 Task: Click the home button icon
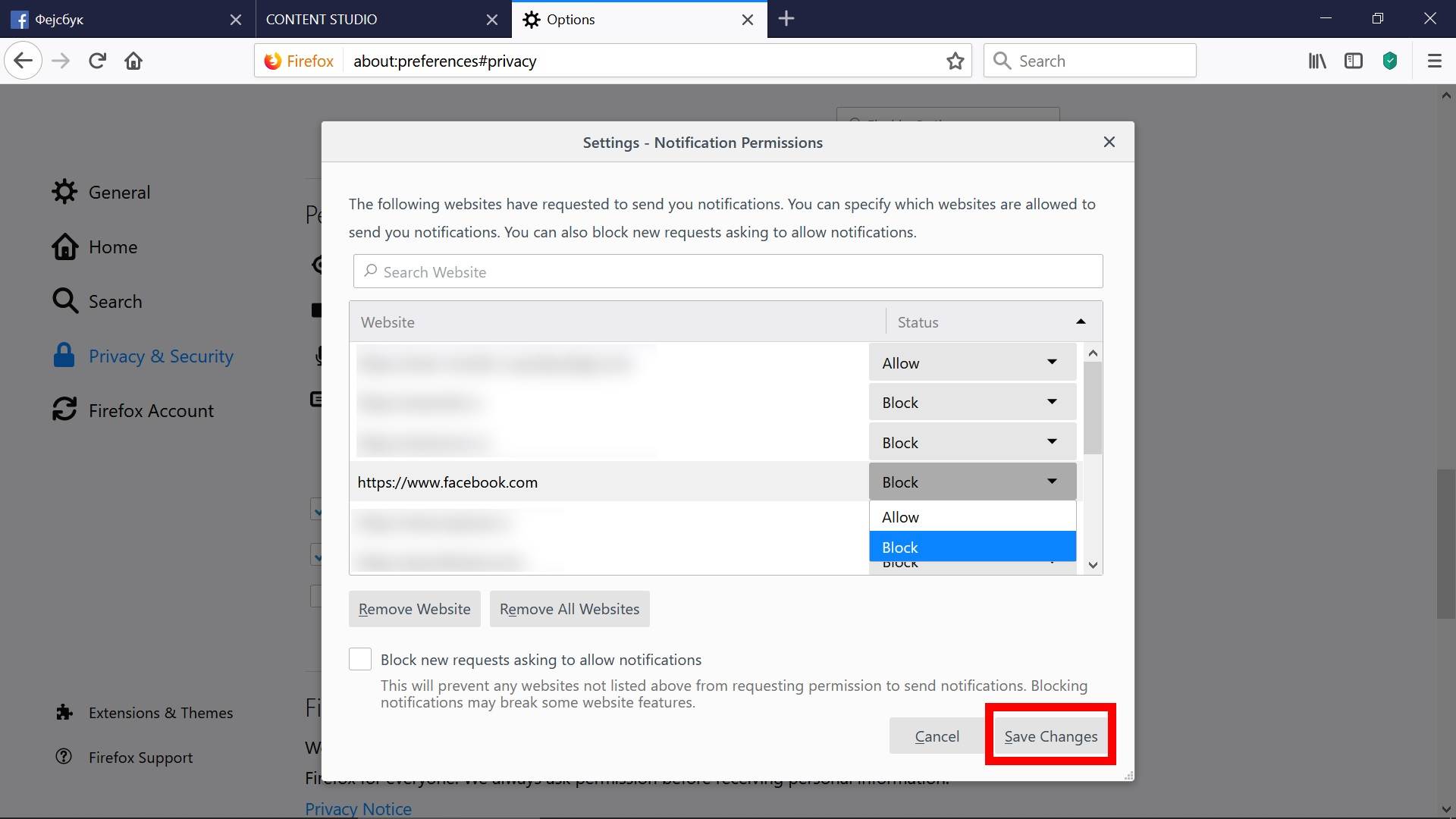point(133,61)
